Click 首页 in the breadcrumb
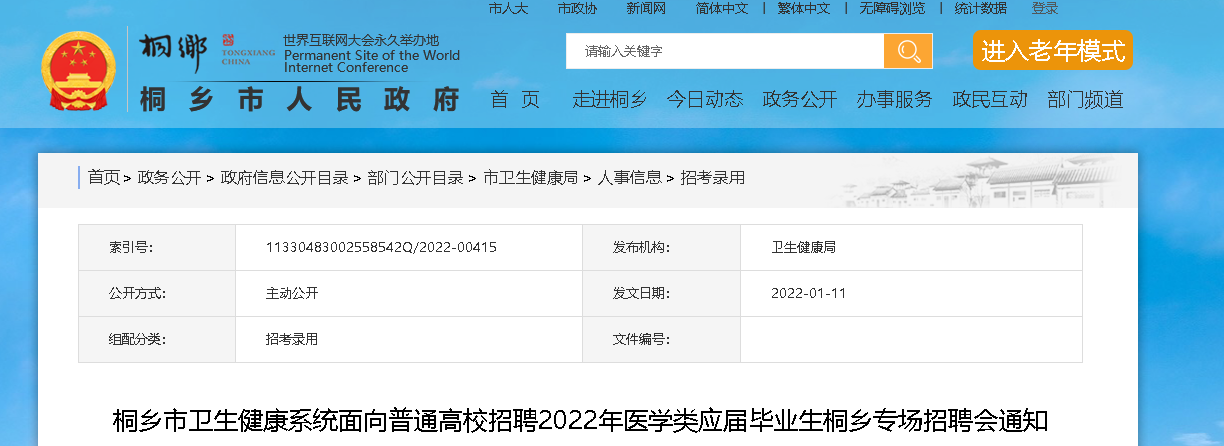The height and width of the screenshot is (446, 1224). coord(104,178)
